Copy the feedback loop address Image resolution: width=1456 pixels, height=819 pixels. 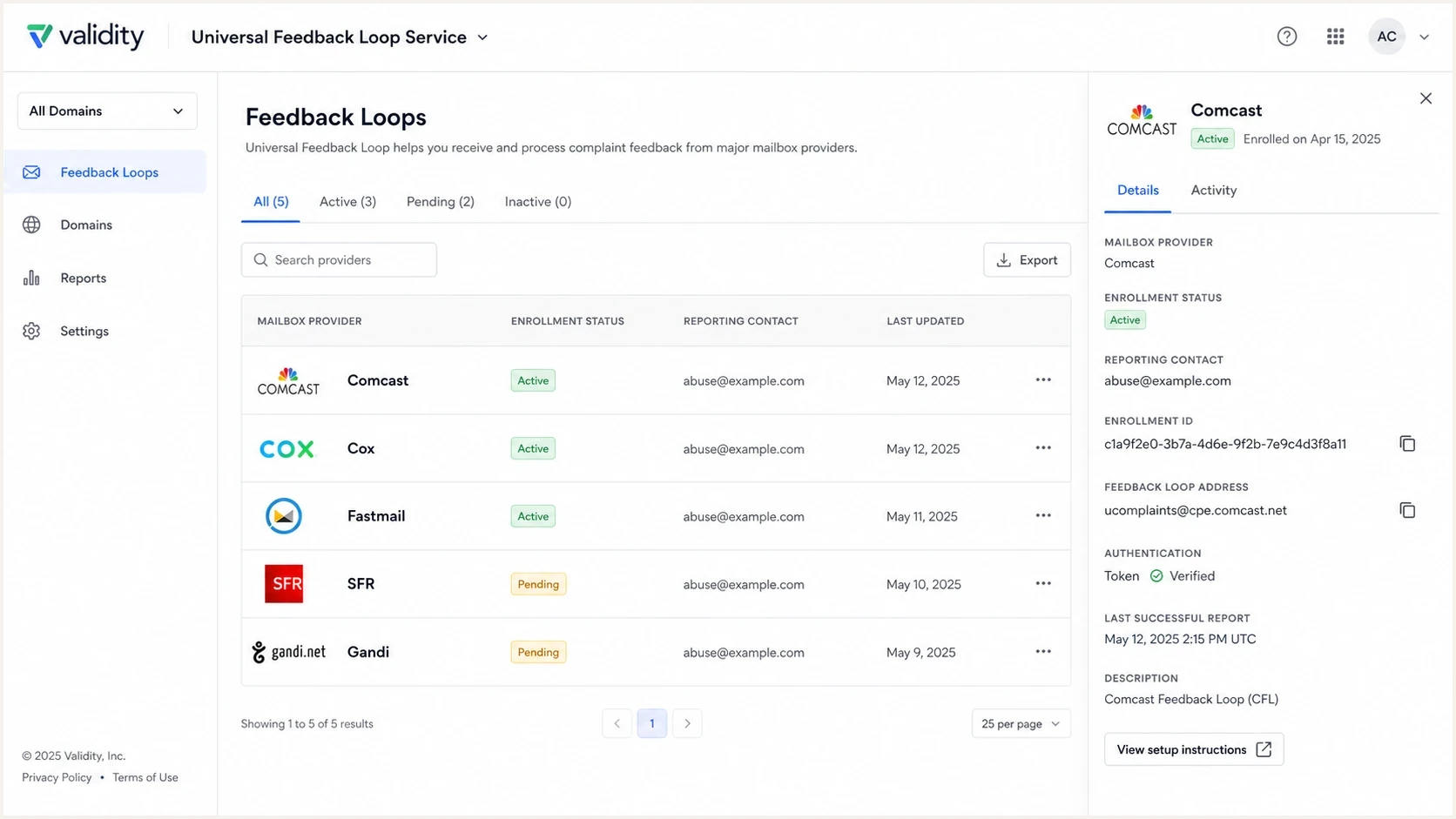[1407, 510]
